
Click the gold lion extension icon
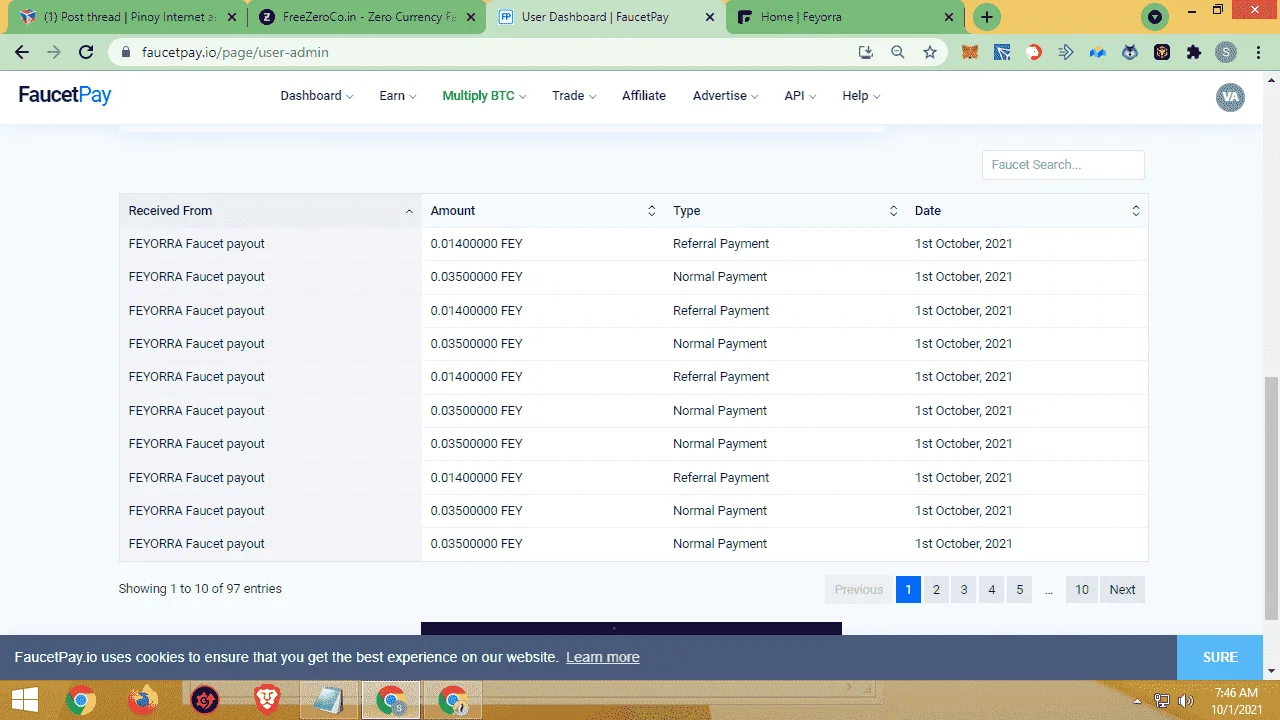point(1162,52)
